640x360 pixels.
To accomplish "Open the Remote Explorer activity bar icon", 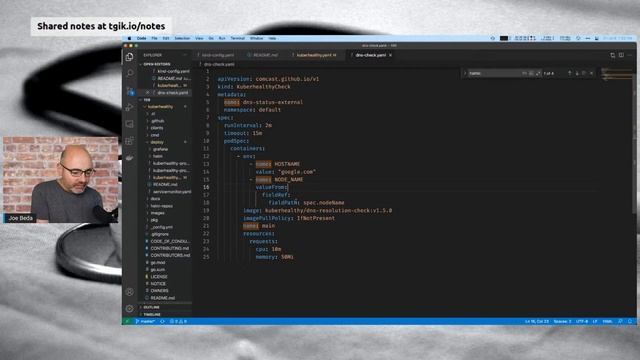I will [129, 124].
